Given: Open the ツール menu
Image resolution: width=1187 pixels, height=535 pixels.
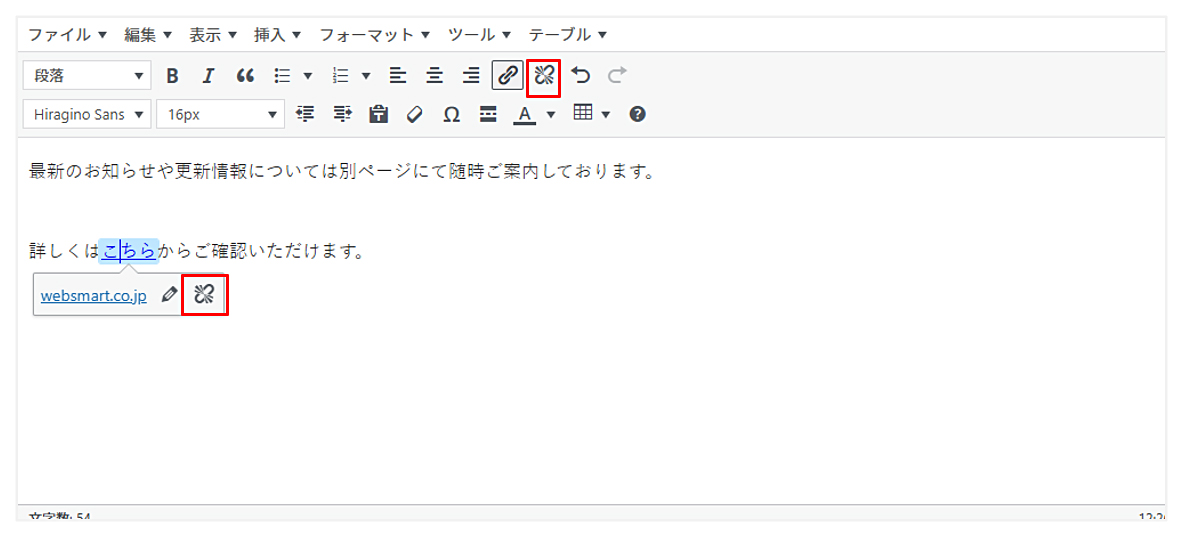Looking at the screenshot, I should point(479,34).
